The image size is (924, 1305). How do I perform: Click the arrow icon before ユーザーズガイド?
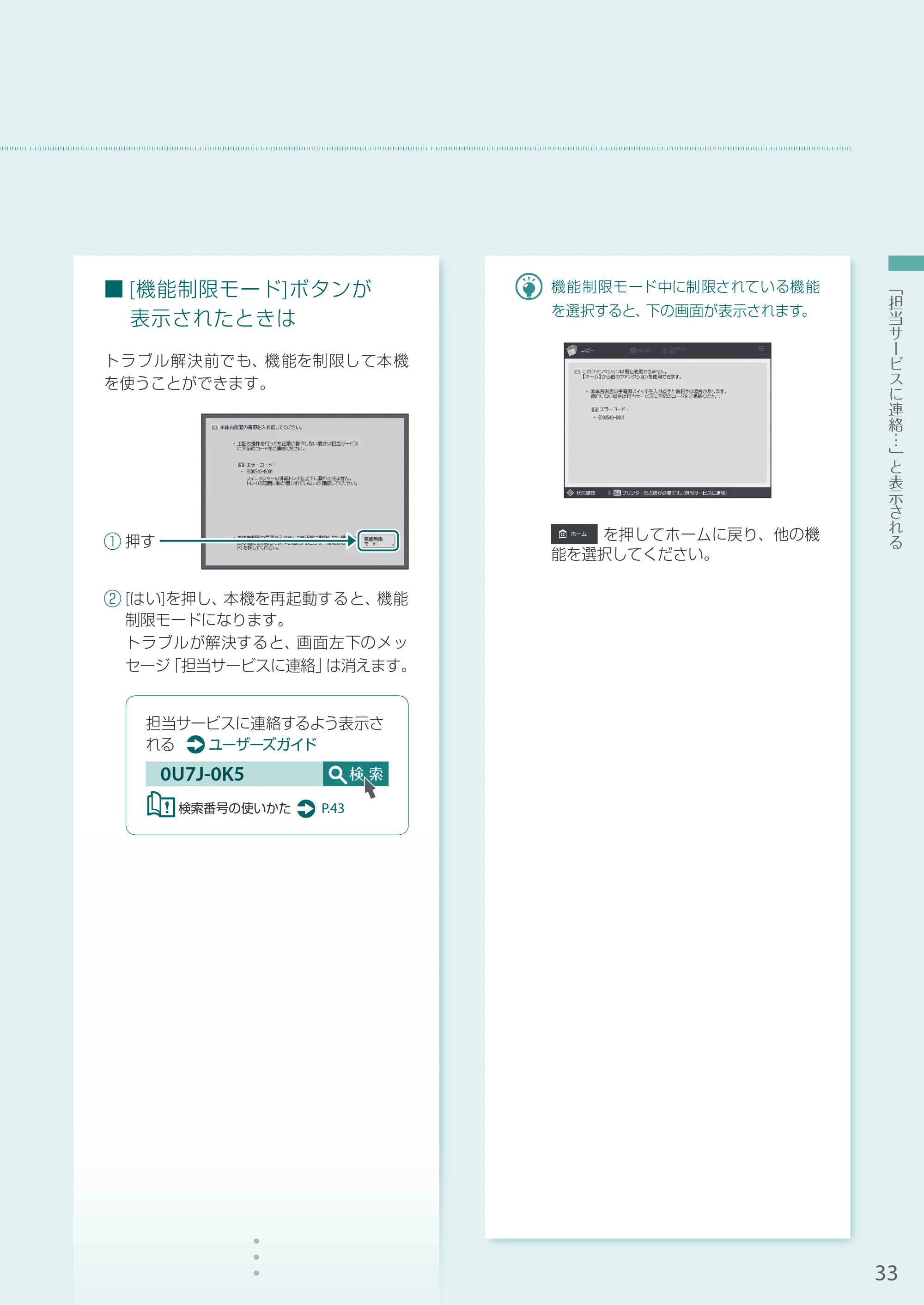(x=195, y=745)
